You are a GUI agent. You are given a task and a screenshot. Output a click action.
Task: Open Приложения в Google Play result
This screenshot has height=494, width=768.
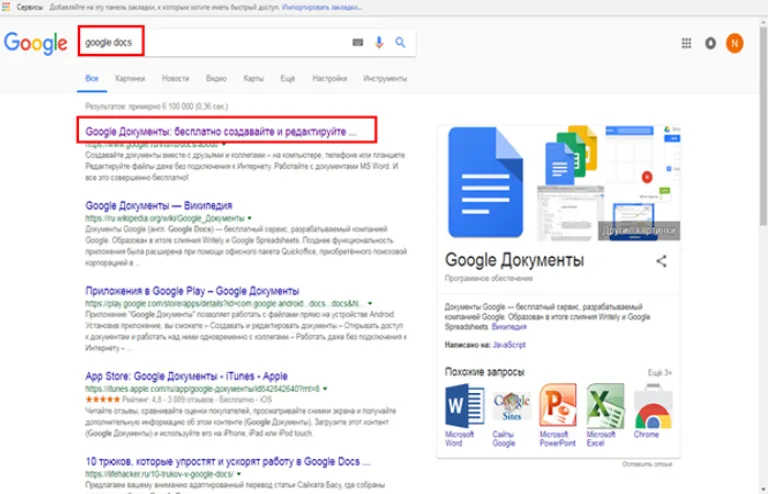(x=192, y=291)
